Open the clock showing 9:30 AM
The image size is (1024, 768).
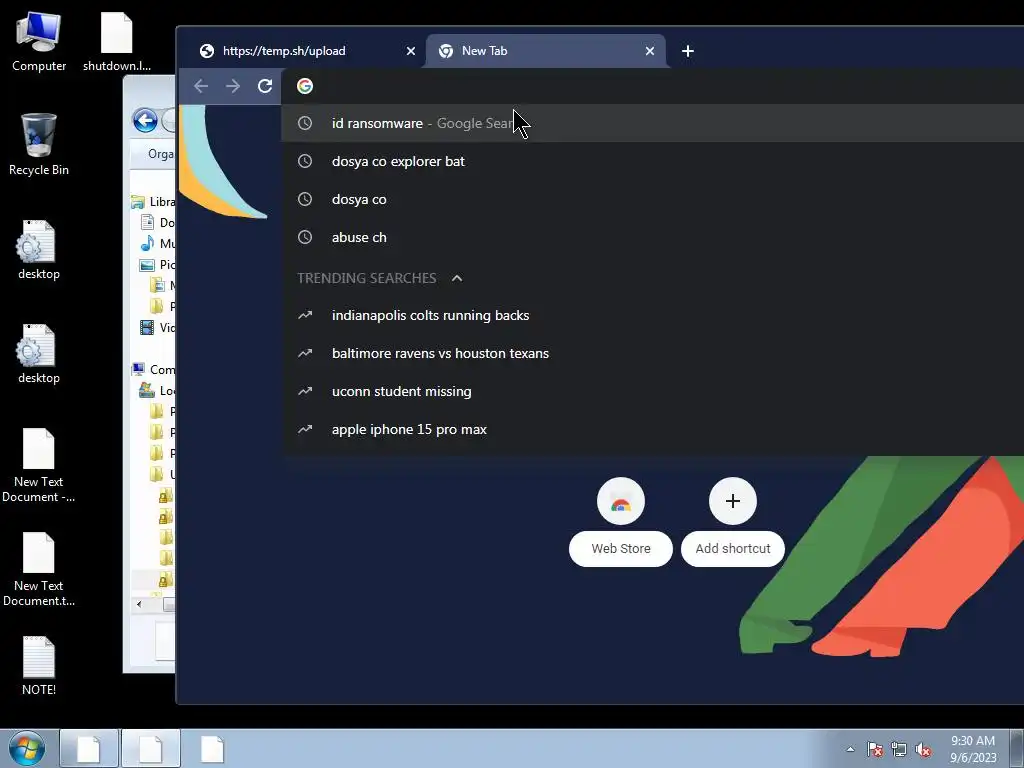(x=973, y=749)
